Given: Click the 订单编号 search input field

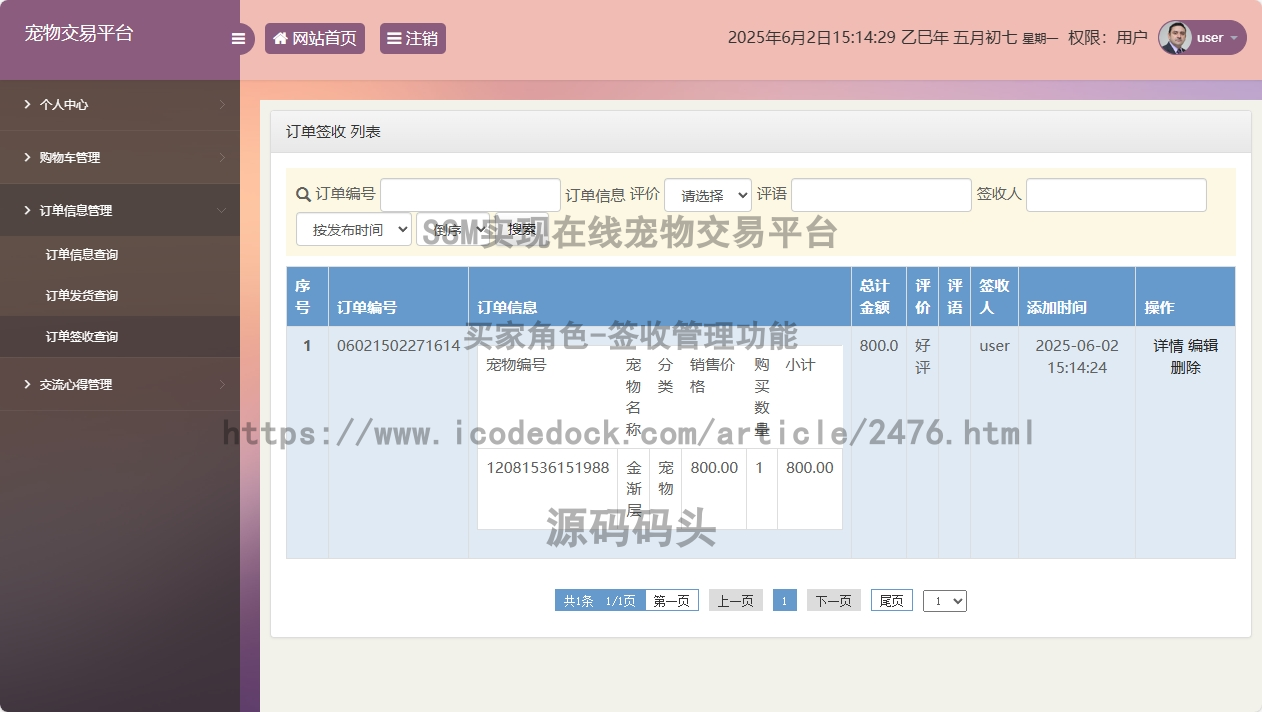Looking at the screenshot, I should (x=470, y=195).
